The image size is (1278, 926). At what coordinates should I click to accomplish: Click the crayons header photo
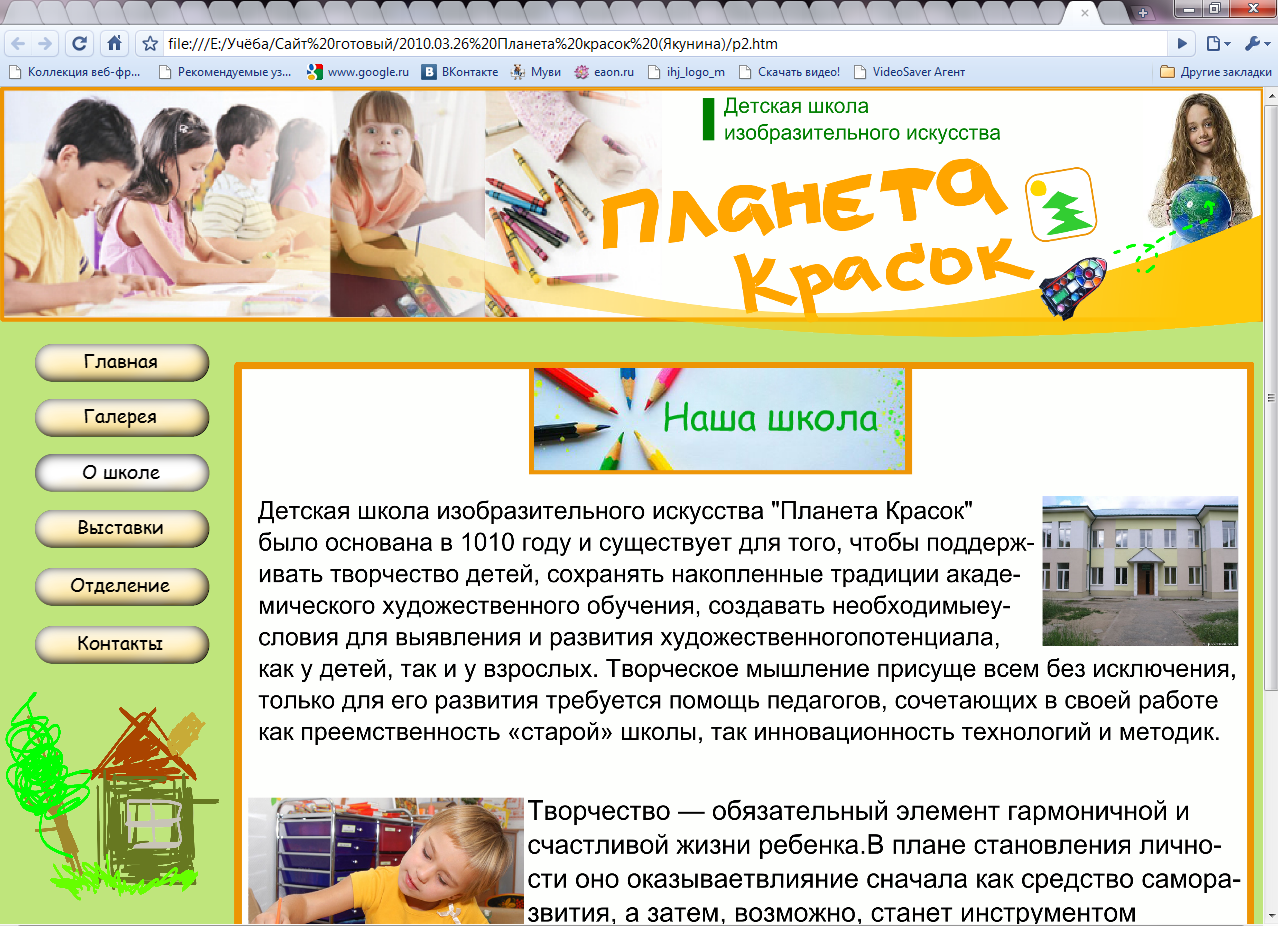coord(570,205)
